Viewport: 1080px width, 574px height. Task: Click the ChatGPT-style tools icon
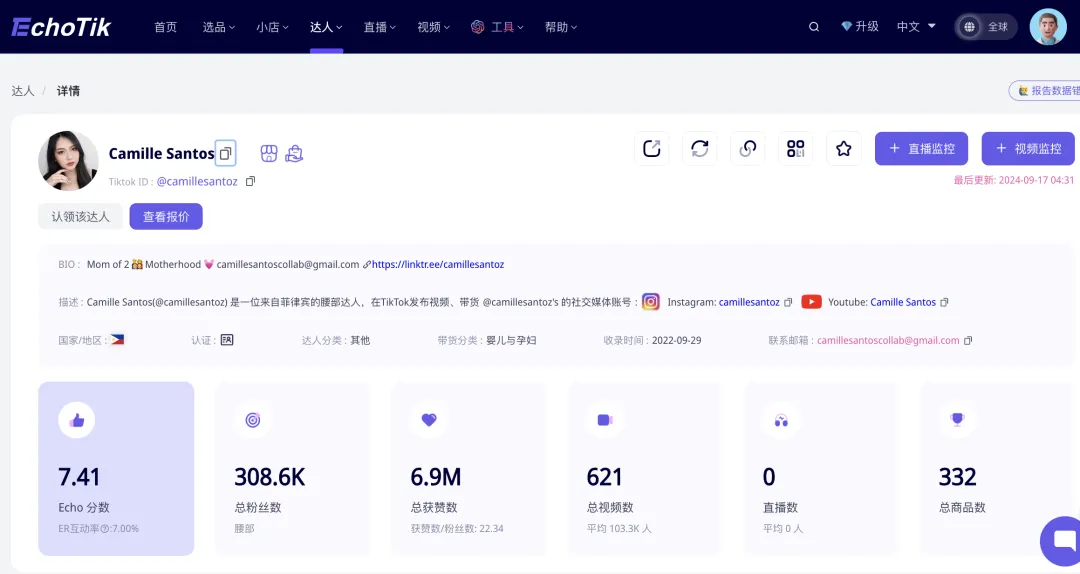[477, 27]
